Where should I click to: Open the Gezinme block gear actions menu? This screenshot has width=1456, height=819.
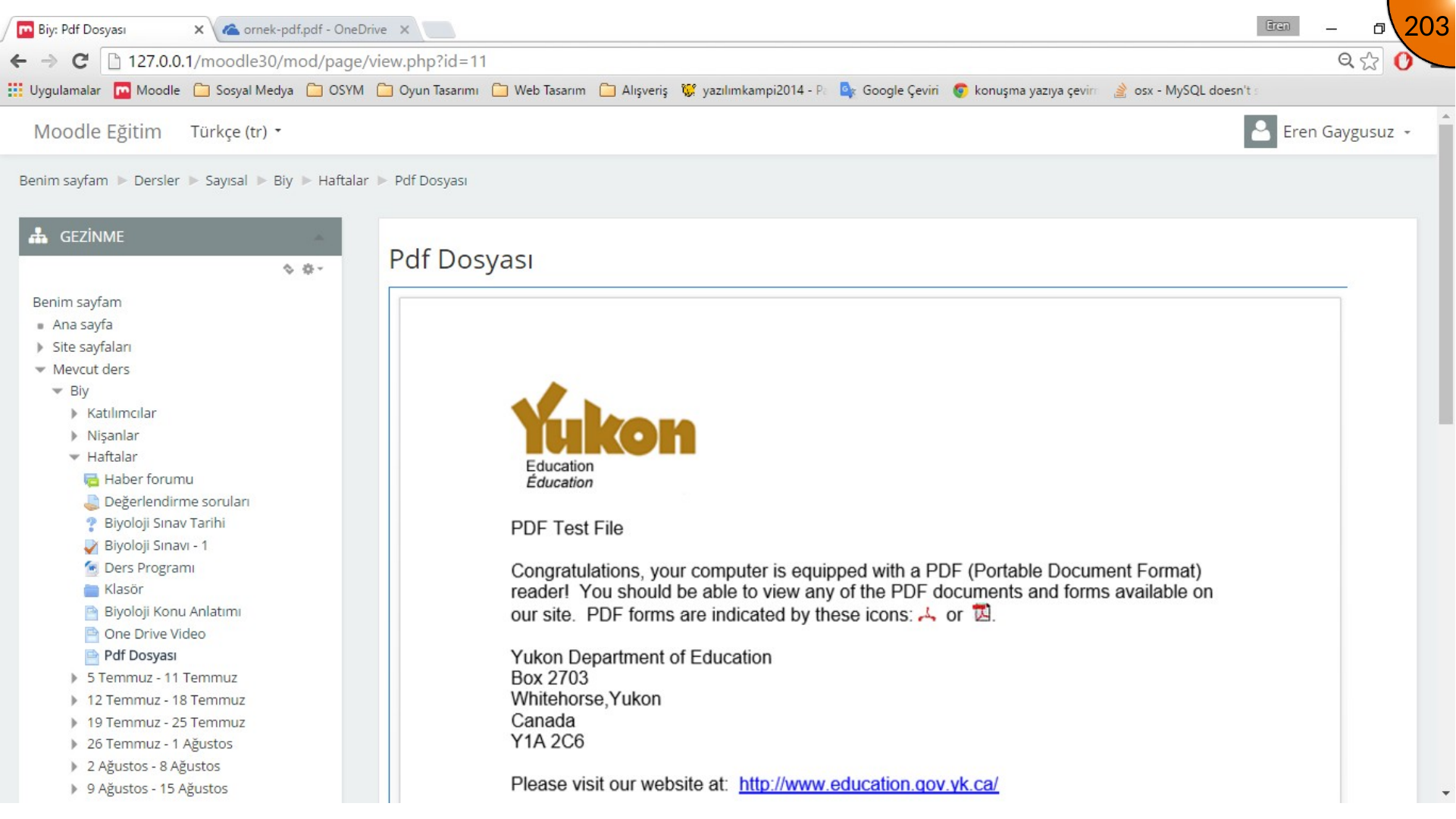[312, 269]
